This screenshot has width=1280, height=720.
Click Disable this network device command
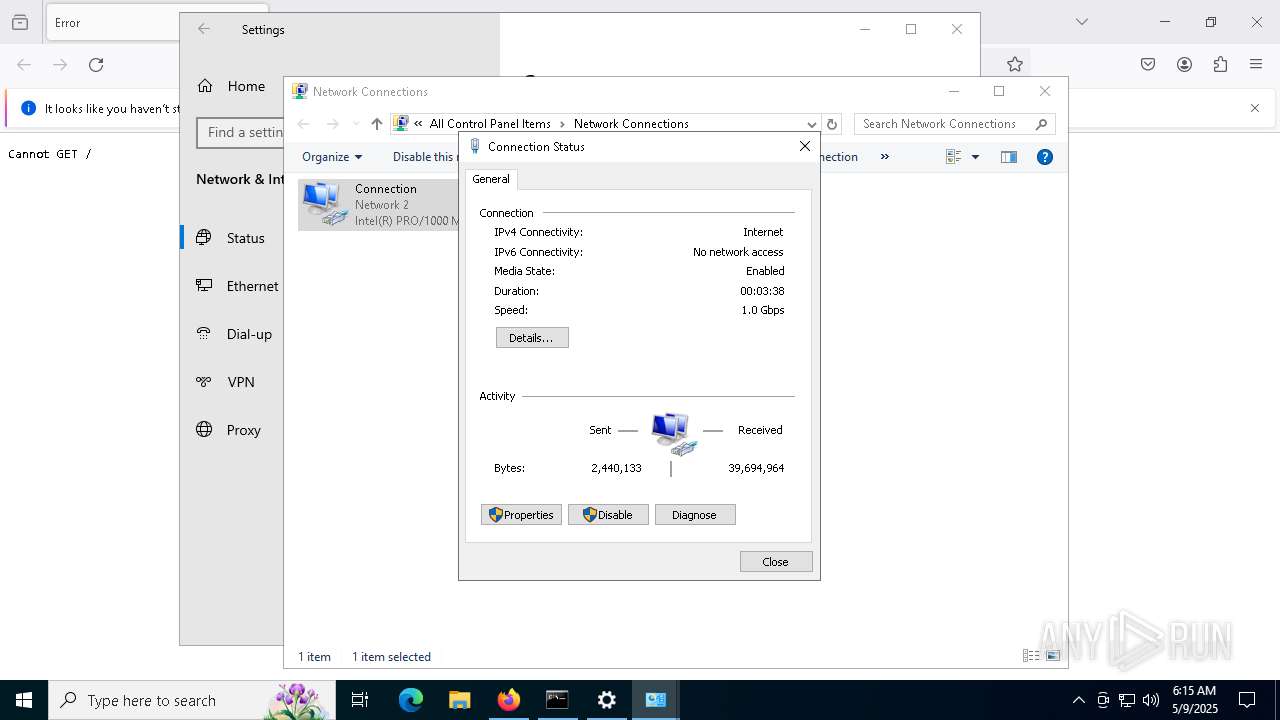pyautogui.click(x=424, y=157)
